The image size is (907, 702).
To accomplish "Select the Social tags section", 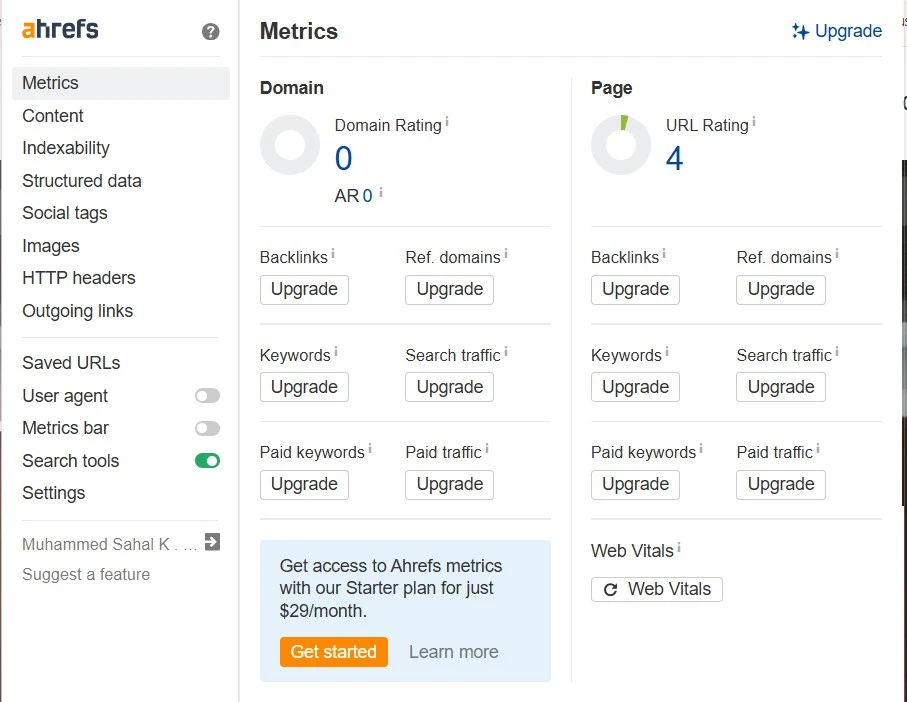I will 64,213.
